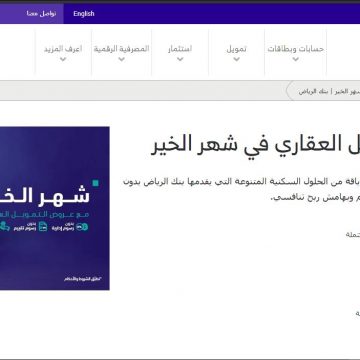
Task: Expand chevron under استثمار
Action: coord(180,59)
